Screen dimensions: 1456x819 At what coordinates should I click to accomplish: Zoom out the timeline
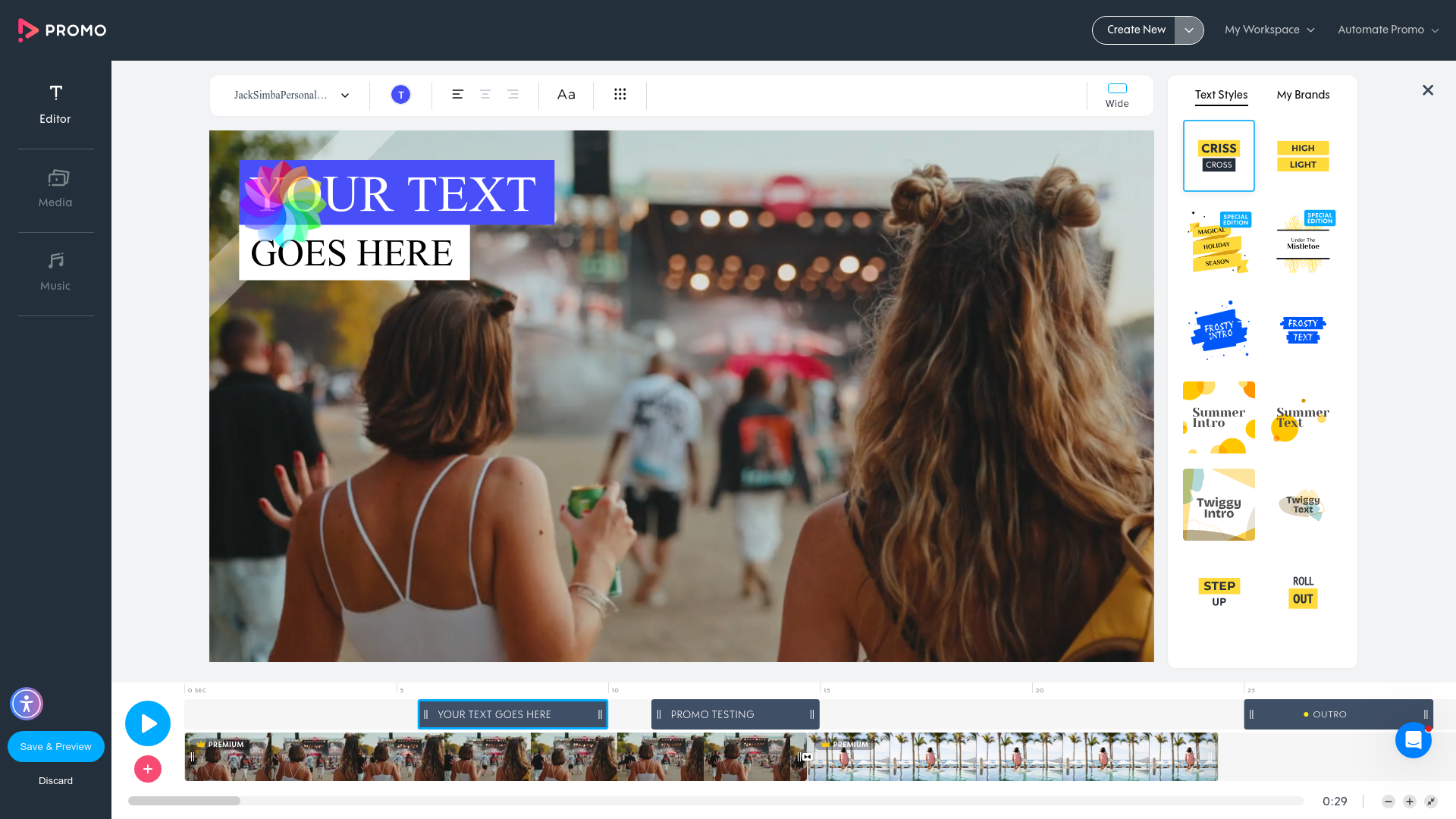click(1389, 802)
